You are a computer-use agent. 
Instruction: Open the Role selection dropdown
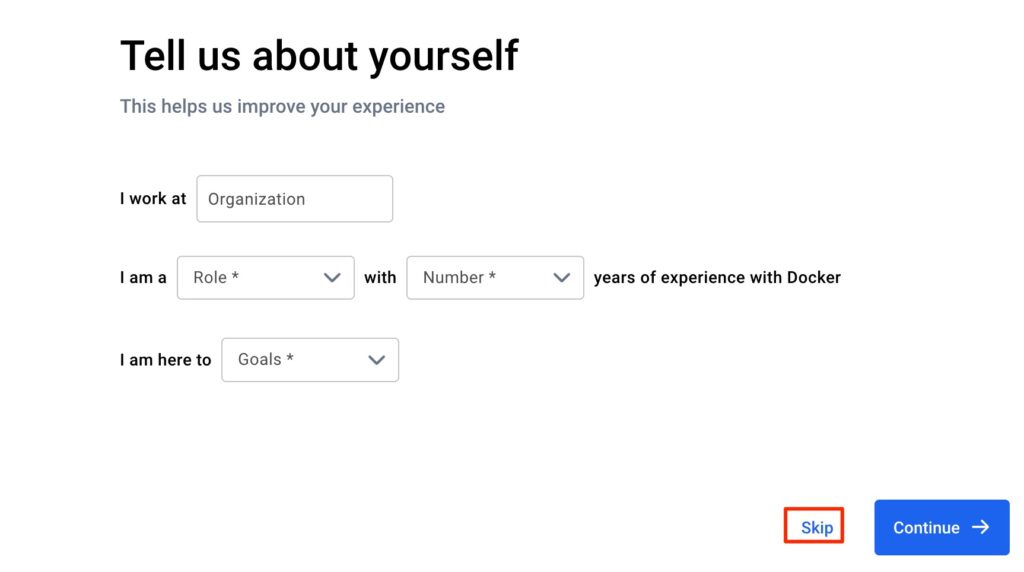click(265, 278)
